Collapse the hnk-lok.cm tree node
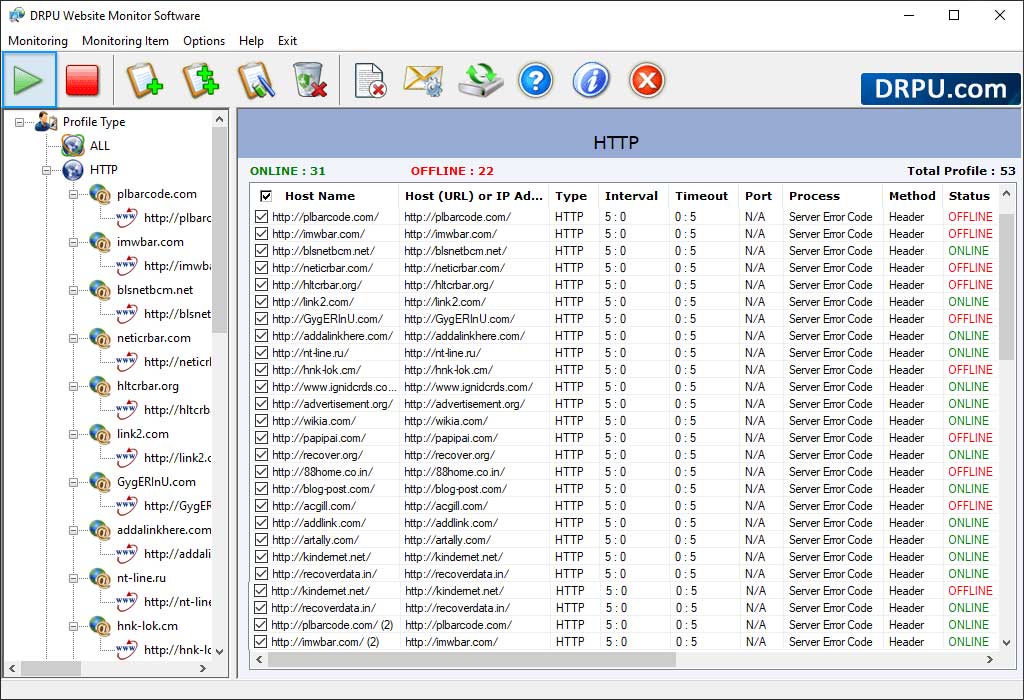 (73, 626)
